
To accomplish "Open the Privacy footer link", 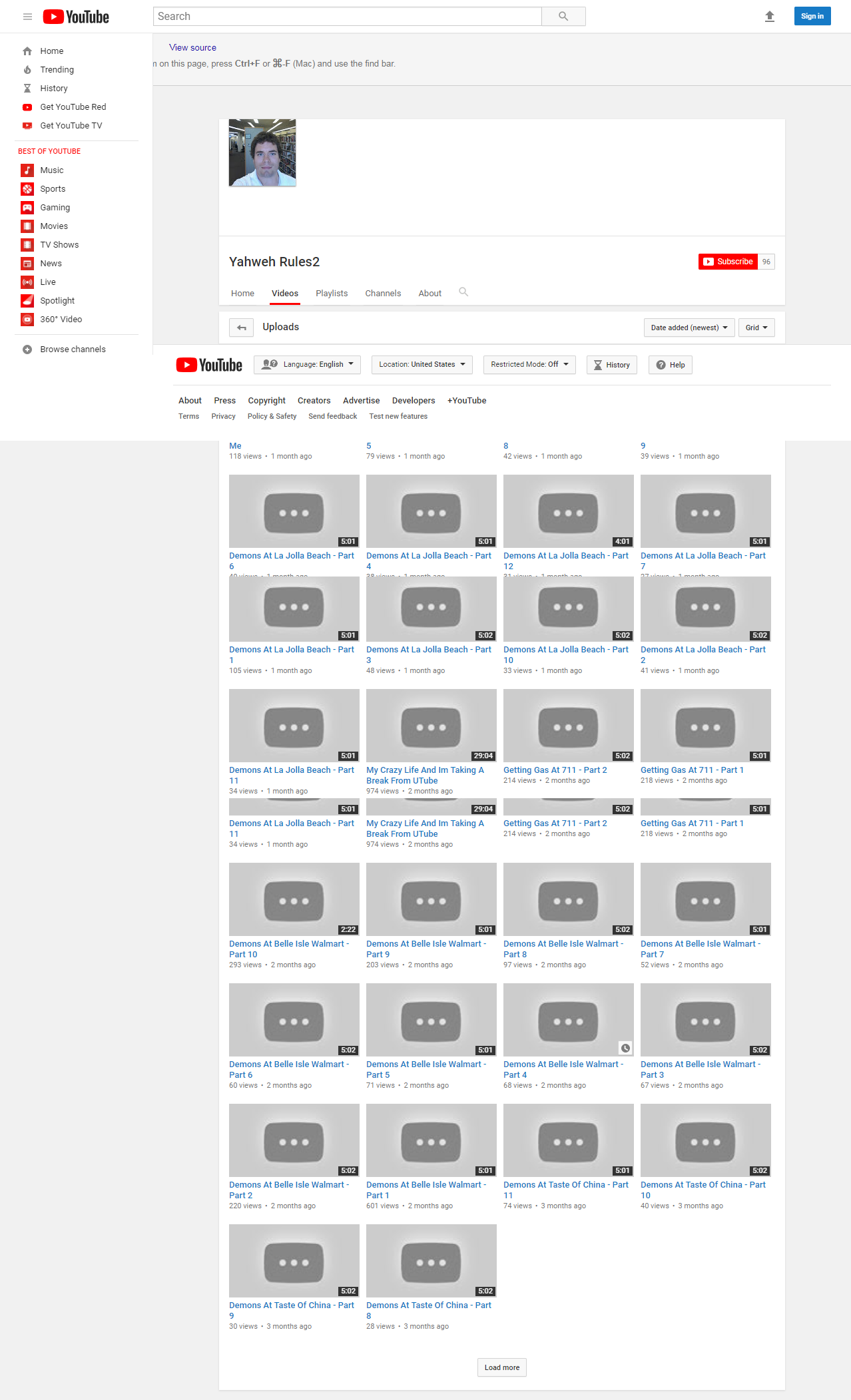I will coord(223,417).
